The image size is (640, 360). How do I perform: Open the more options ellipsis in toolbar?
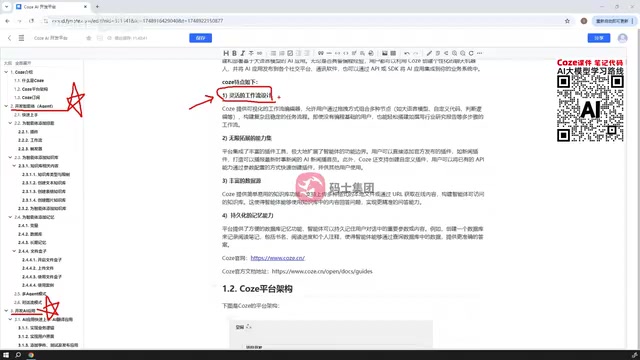(480, 53)
